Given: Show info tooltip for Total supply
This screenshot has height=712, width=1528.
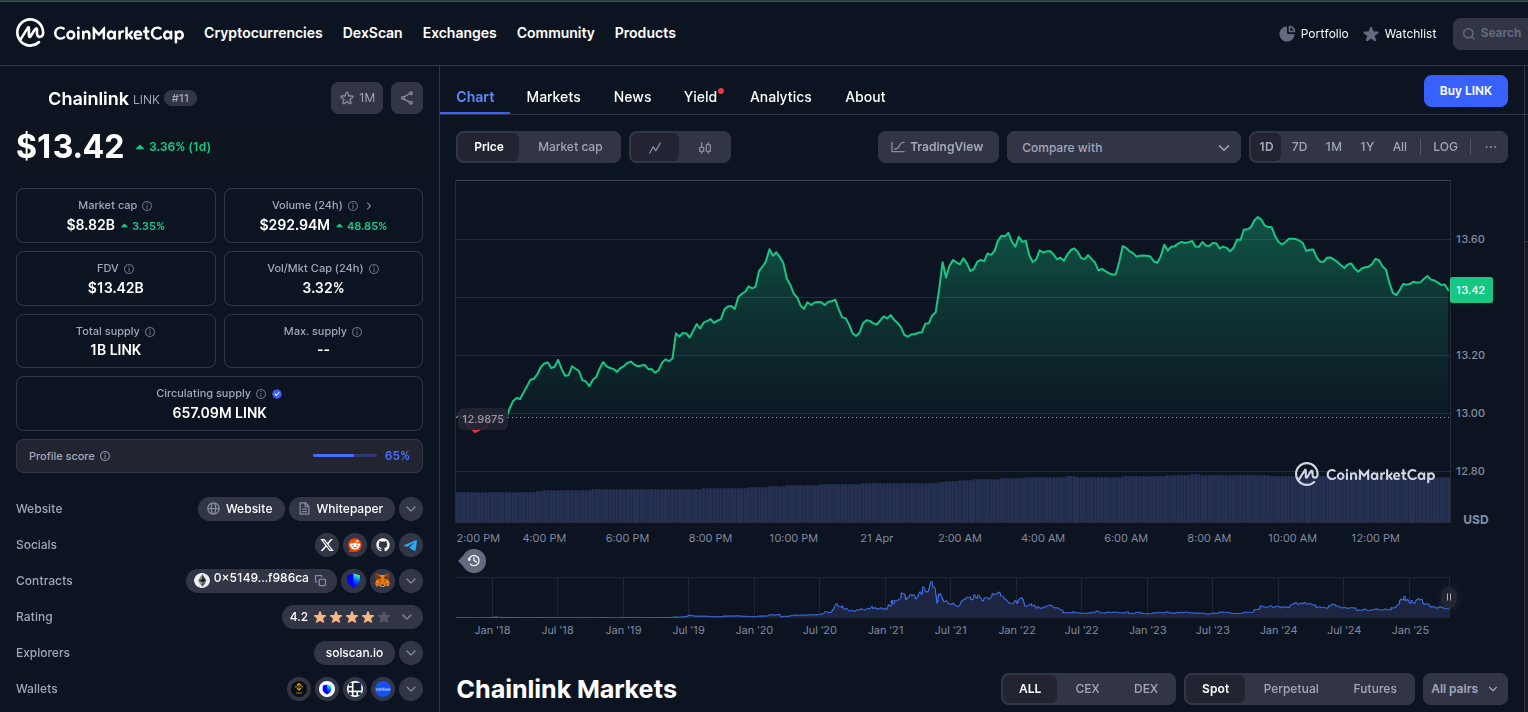Looking at the screenshot, I should 150,332.
